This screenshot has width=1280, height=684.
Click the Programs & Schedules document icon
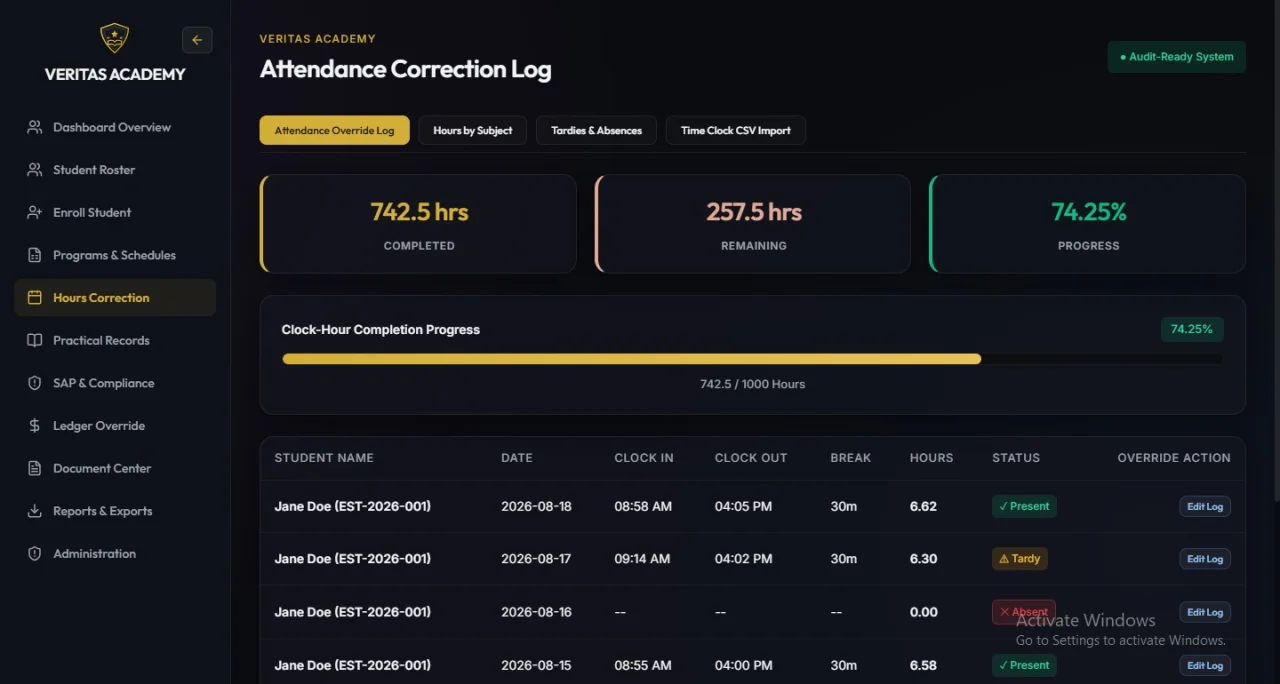(x=35, y=255)
